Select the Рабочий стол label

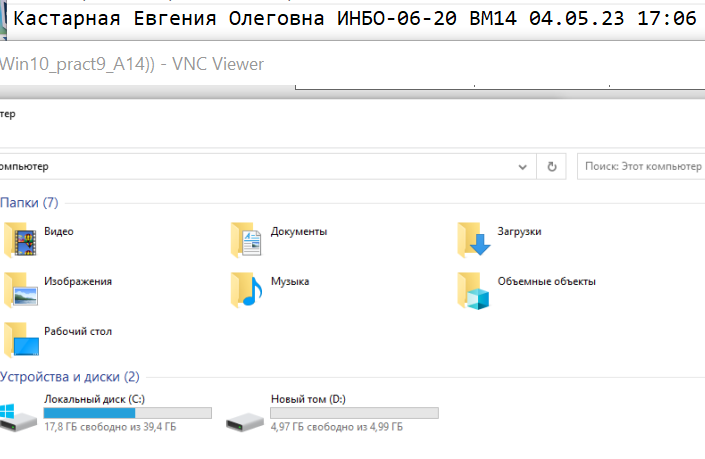pos(78,331)
